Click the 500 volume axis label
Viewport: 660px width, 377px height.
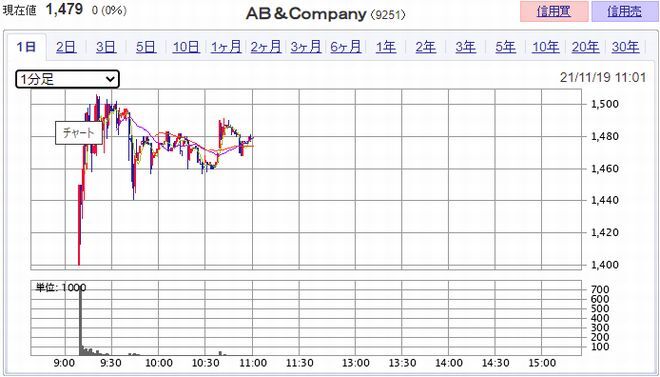[x=600, y=309]
